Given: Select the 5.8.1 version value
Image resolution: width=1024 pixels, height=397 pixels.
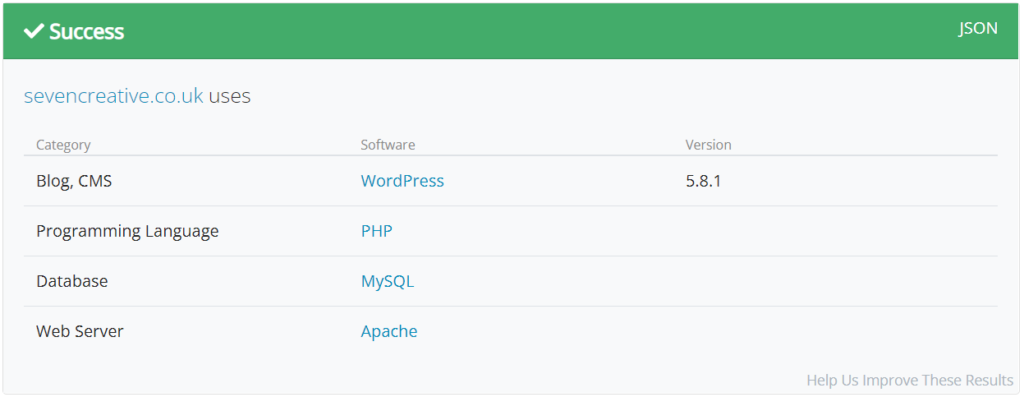Looking at the screenshot, I should pyautogui.click(x=703, y=181).
